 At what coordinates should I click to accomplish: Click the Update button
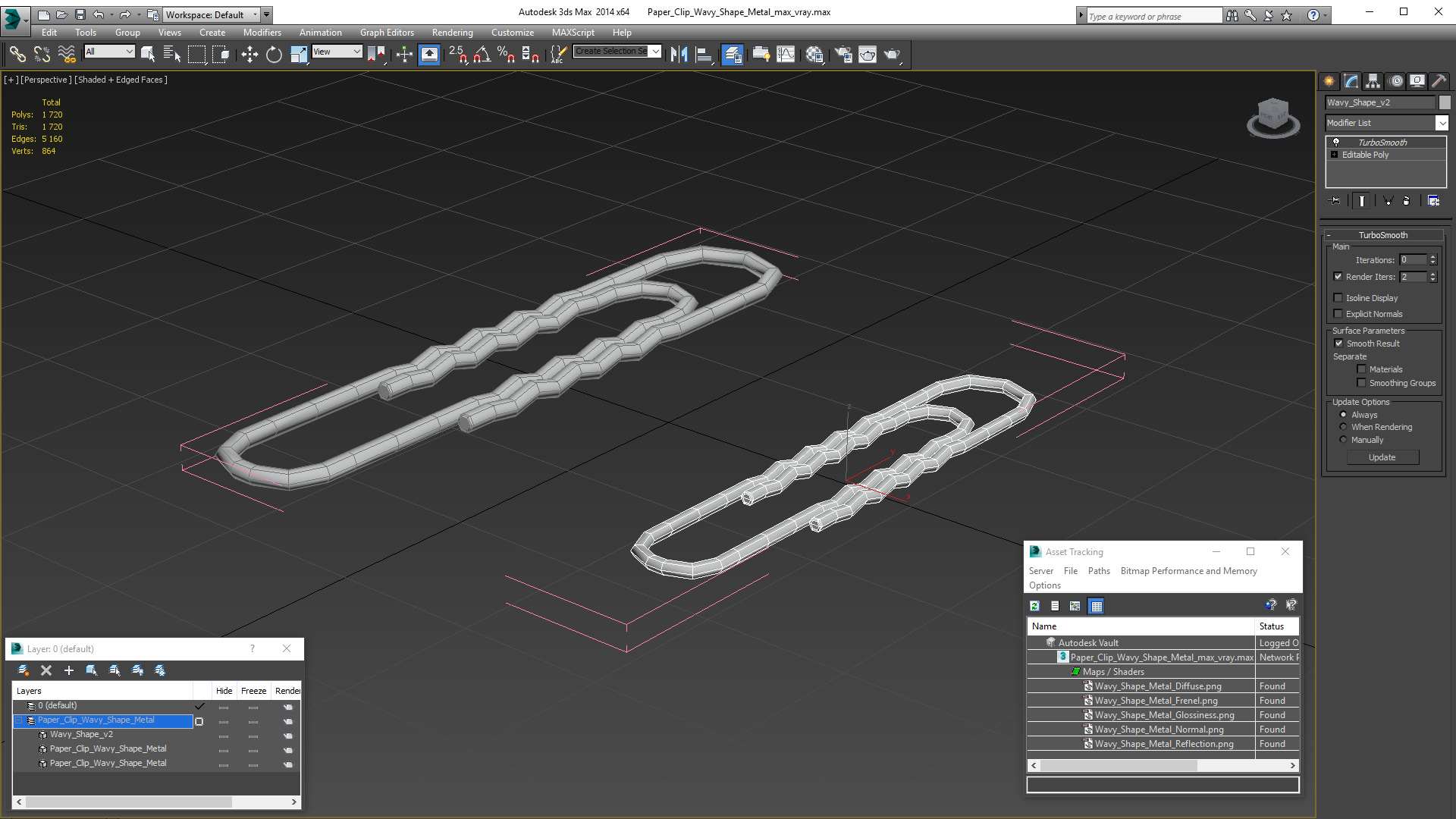click(x=1382, y=457)
